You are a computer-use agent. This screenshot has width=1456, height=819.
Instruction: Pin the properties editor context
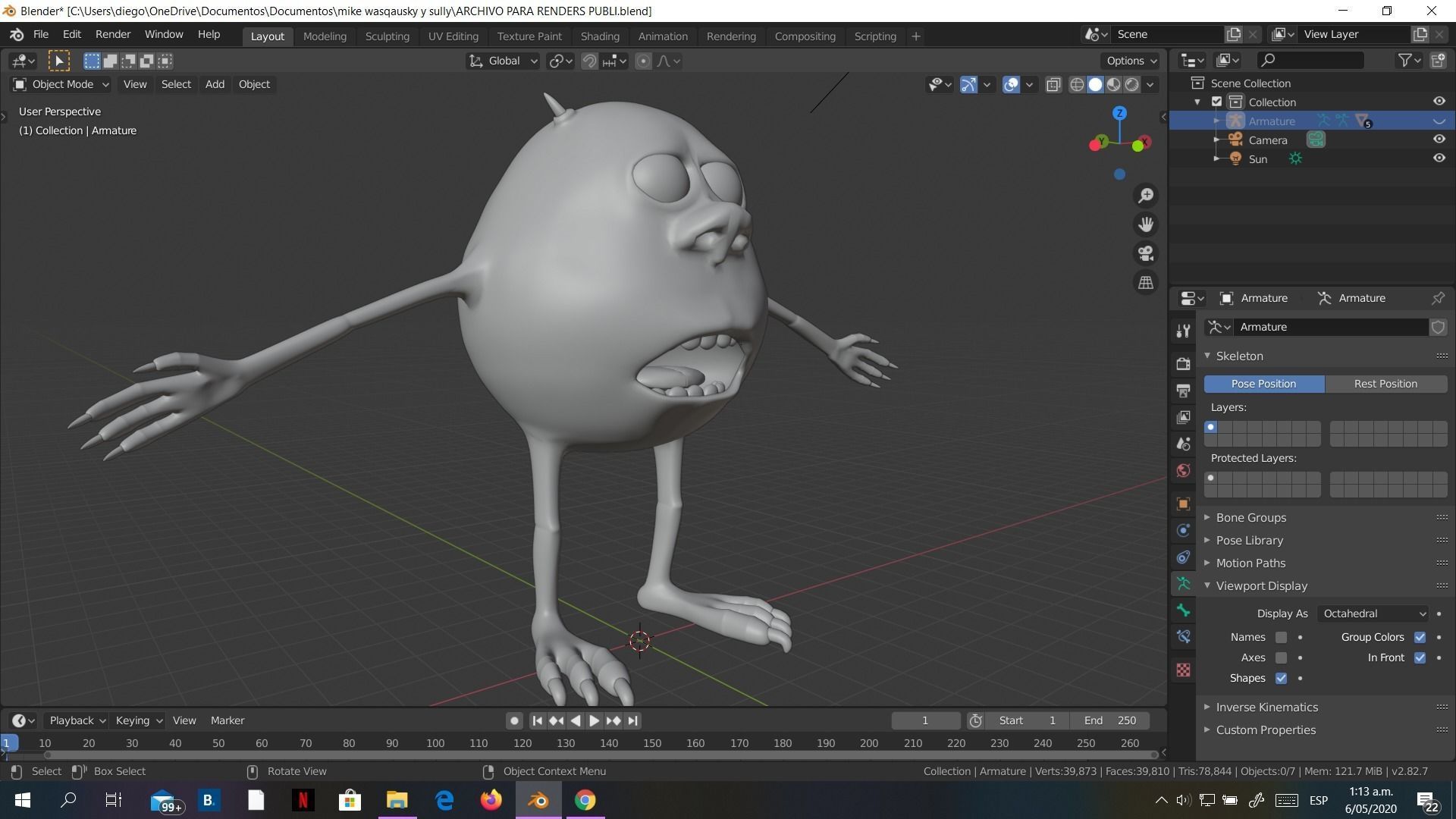pyautogui.click(x=1438, y=298)
